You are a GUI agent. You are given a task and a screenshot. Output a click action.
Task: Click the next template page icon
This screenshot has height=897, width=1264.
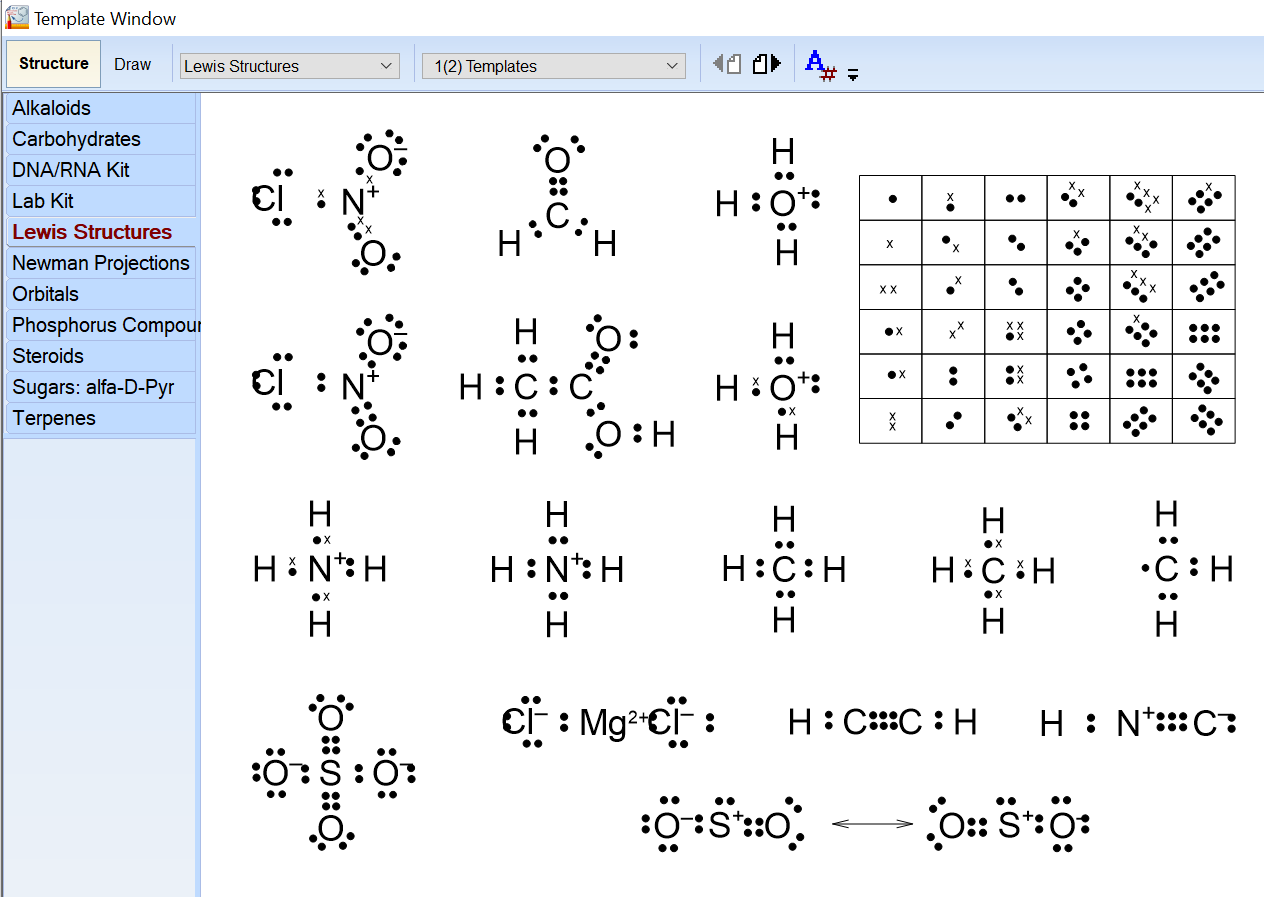[768, 63]
